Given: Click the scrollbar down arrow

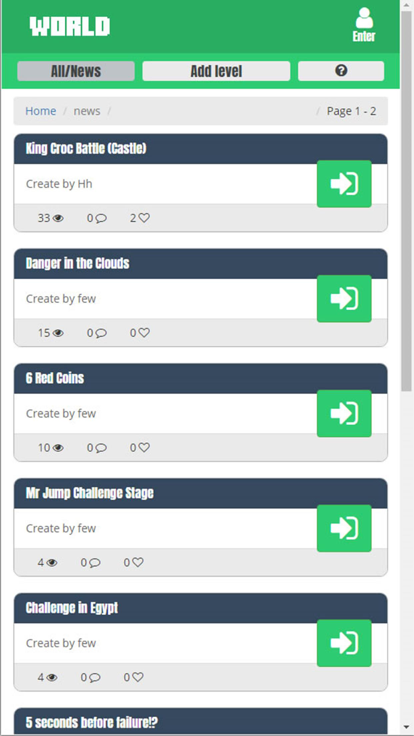Looking at the screenshot, I should [406, 730].
